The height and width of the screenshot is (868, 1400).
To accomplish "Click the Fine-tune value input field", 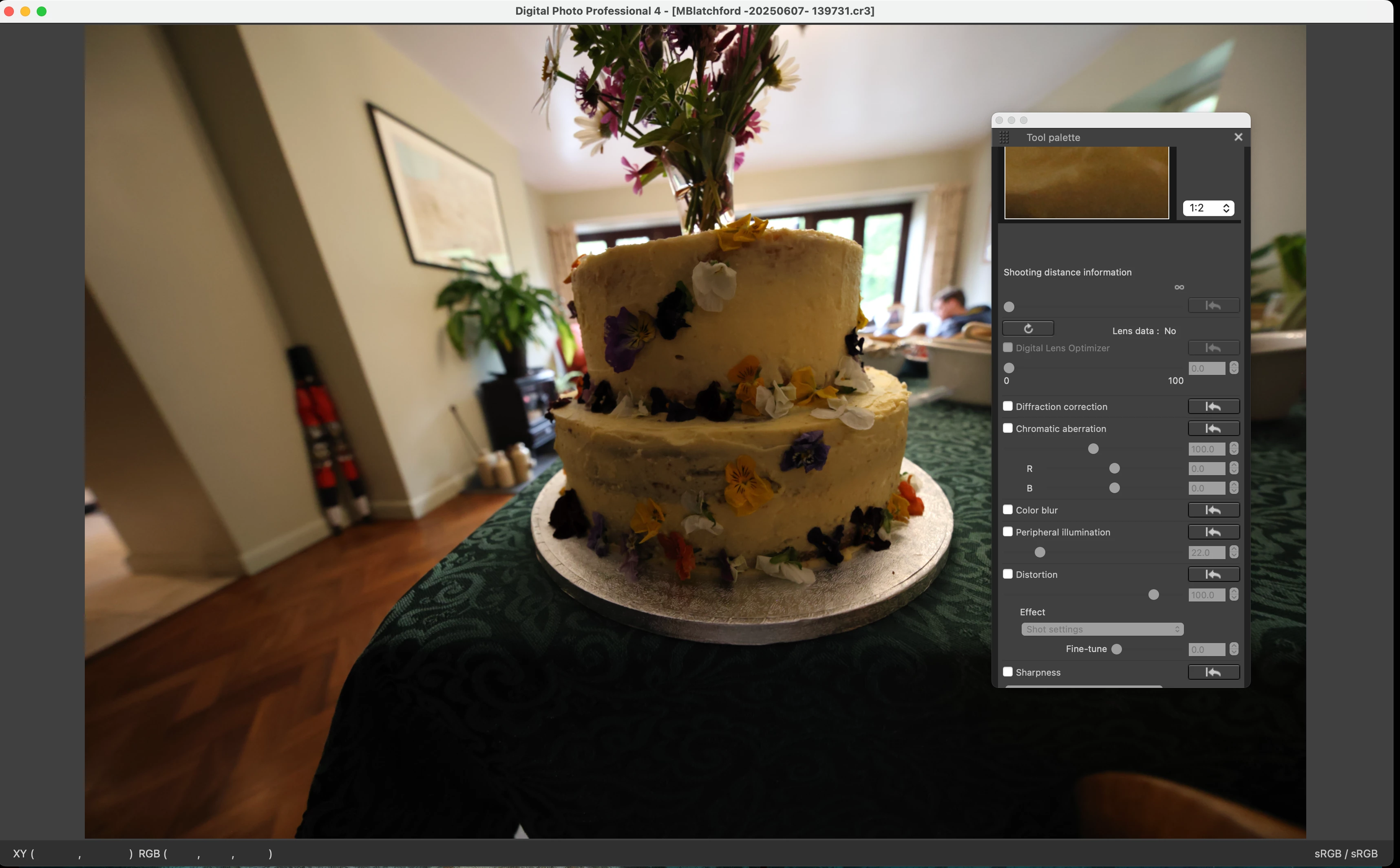I will click(x=1206, y=649).
